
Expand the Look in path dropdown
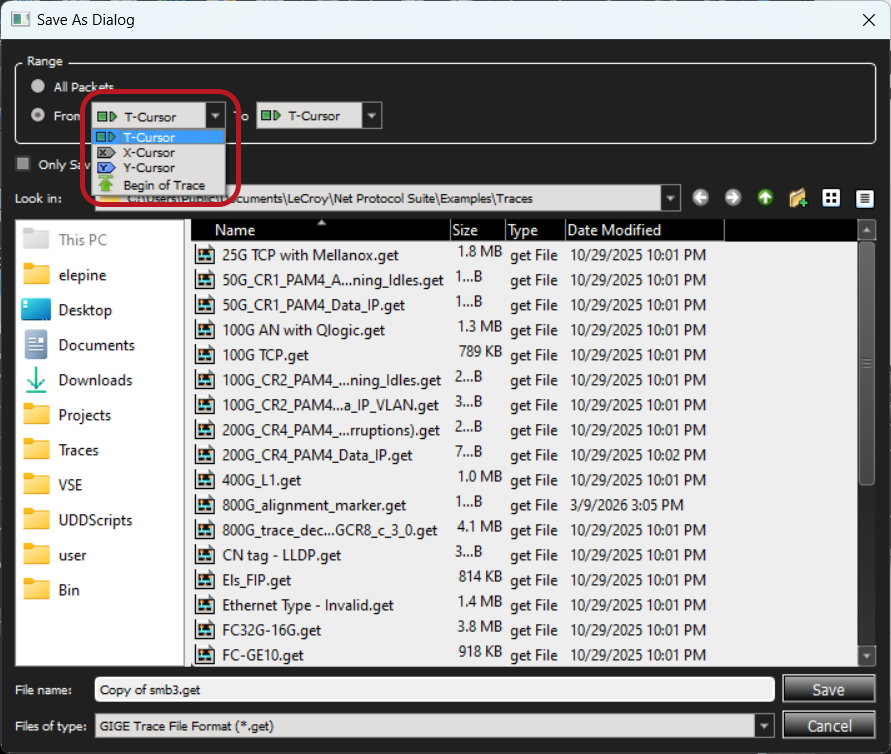671,198
